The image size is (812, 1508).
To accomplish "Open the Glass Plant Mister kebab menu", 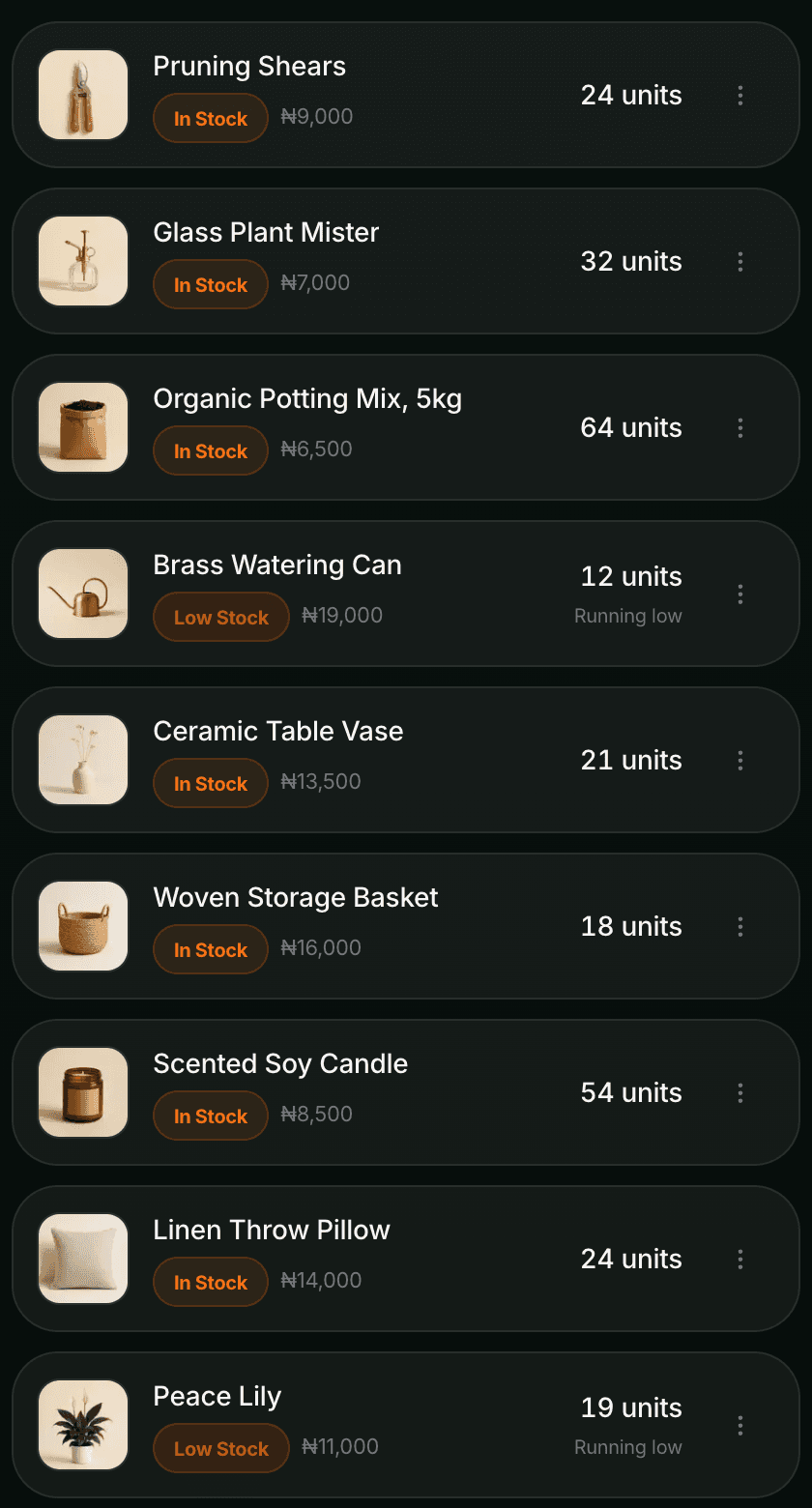I will pos(740,261).
